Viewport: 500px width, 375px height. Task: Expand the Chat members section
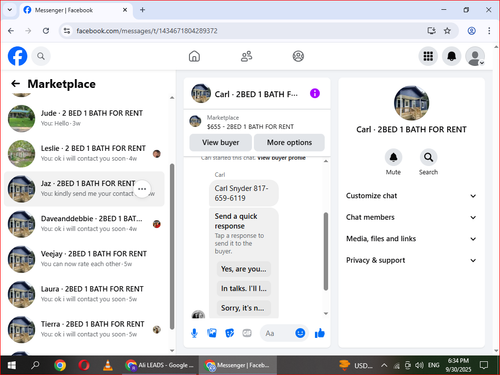[x=411, y=217]
